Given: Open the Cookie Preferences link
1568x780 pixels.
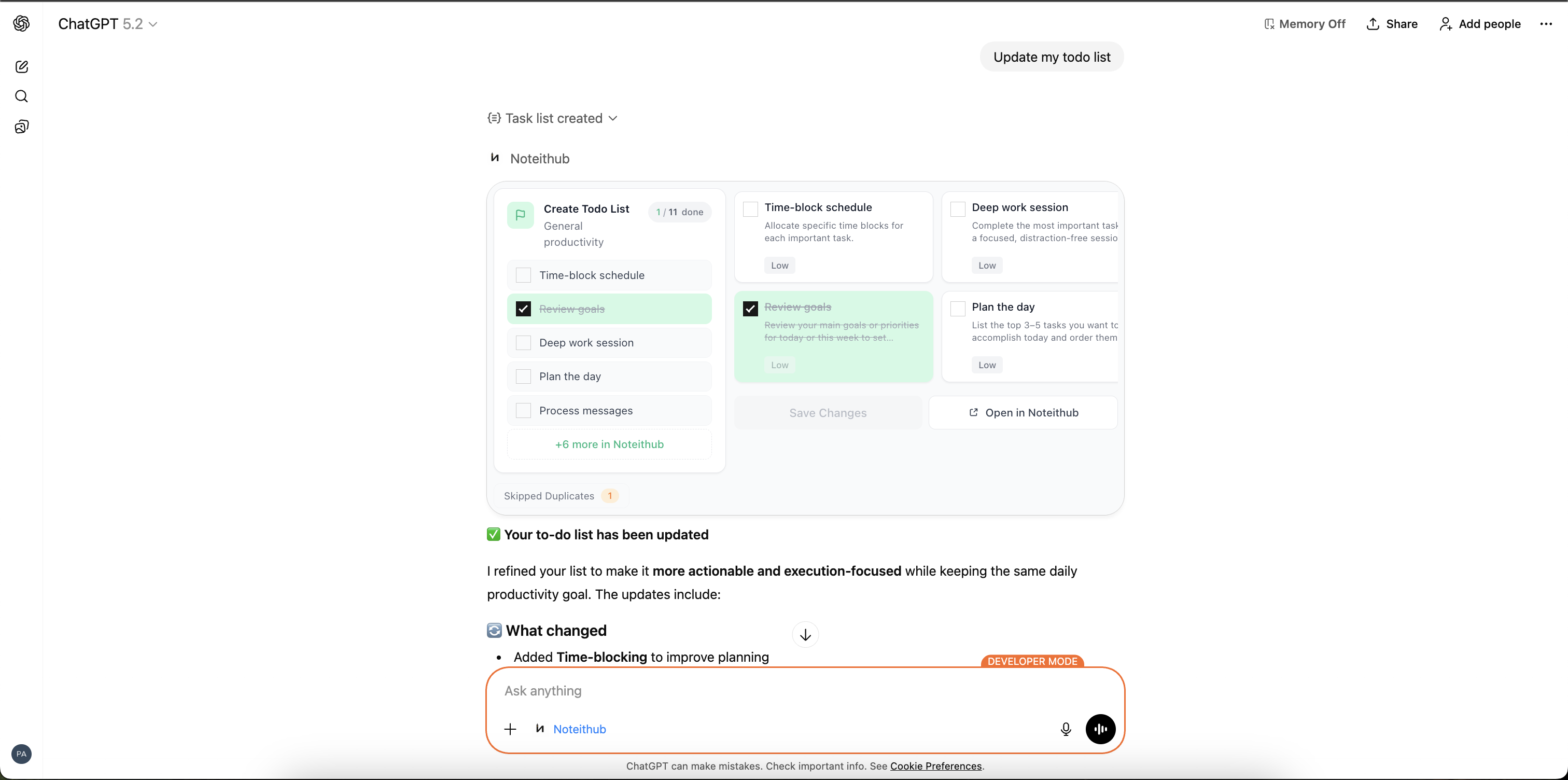Looking at the screenshot, I should tap(935, 766).
